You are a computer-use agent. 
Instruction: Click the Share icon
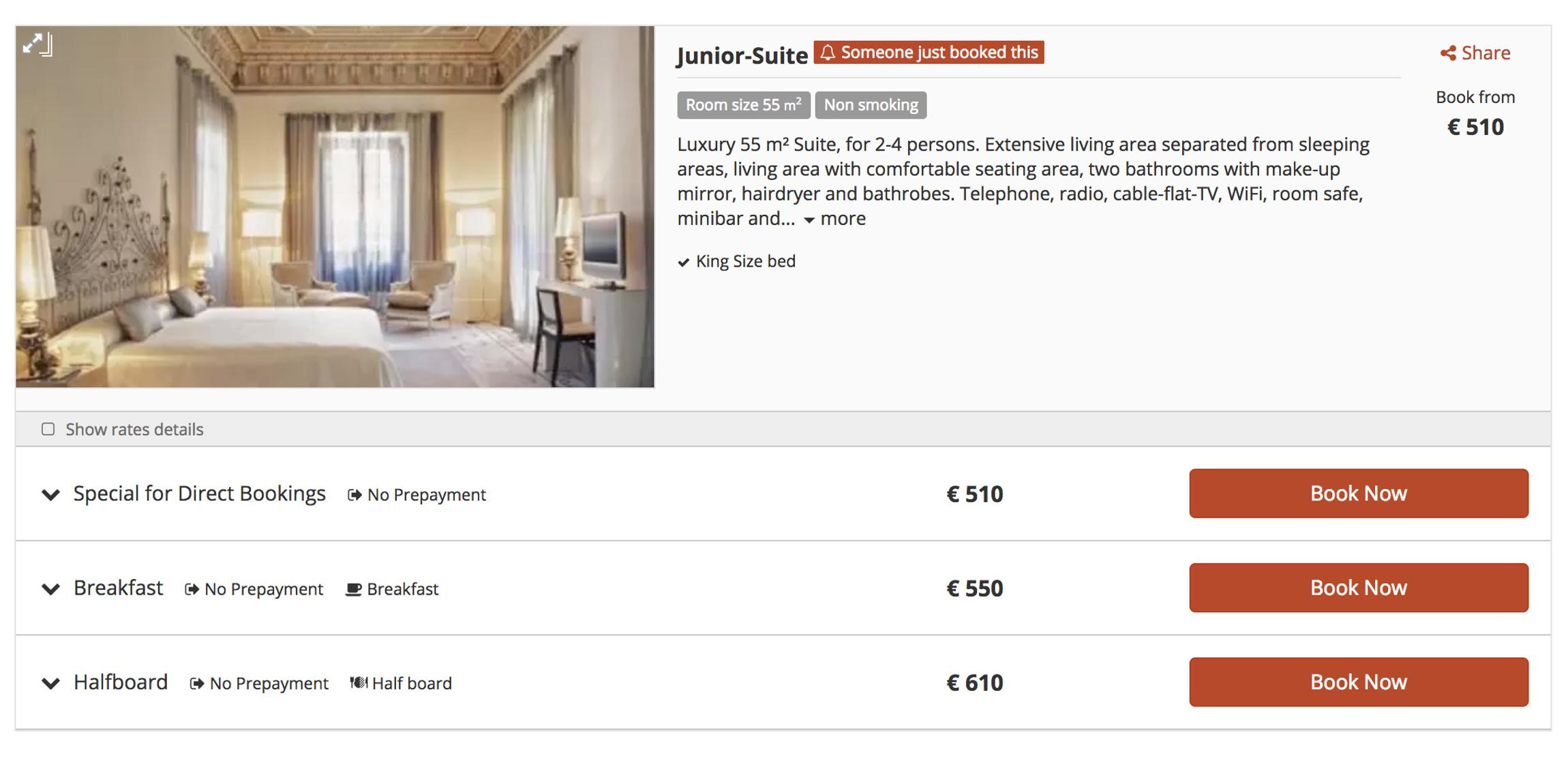(1448, 53)
